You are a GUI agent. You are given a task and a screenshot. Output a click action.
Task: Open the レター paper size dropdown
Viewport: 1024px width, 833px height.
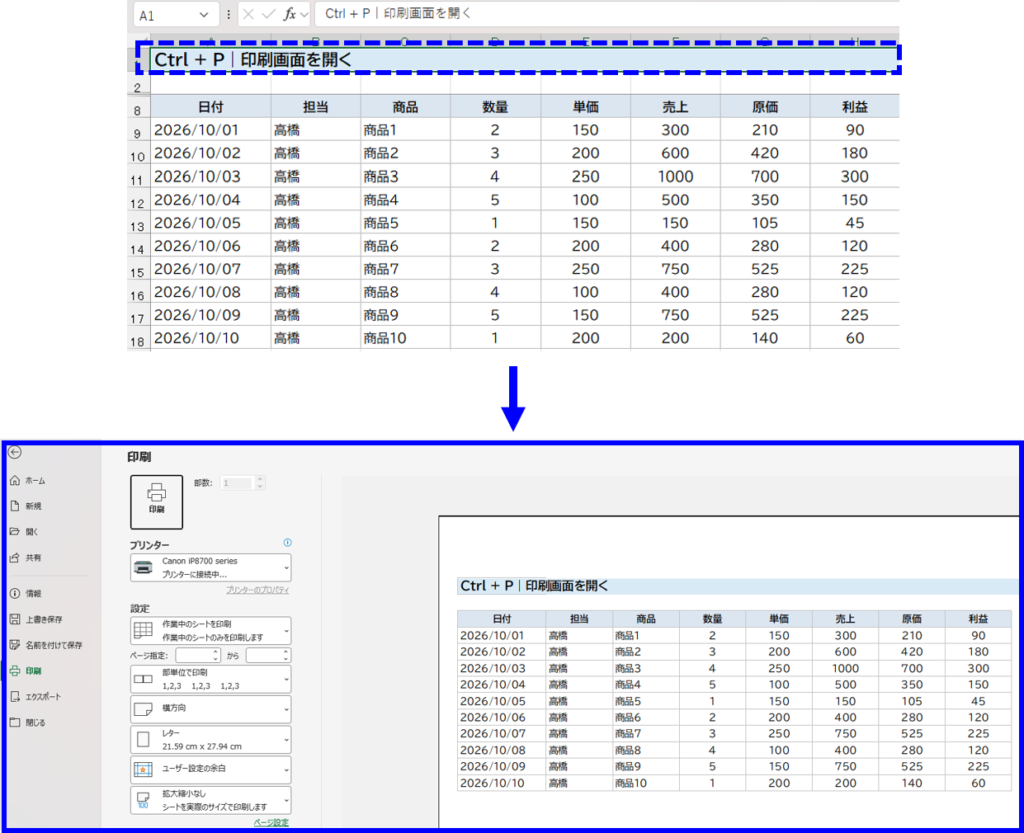tap(211, 740)
